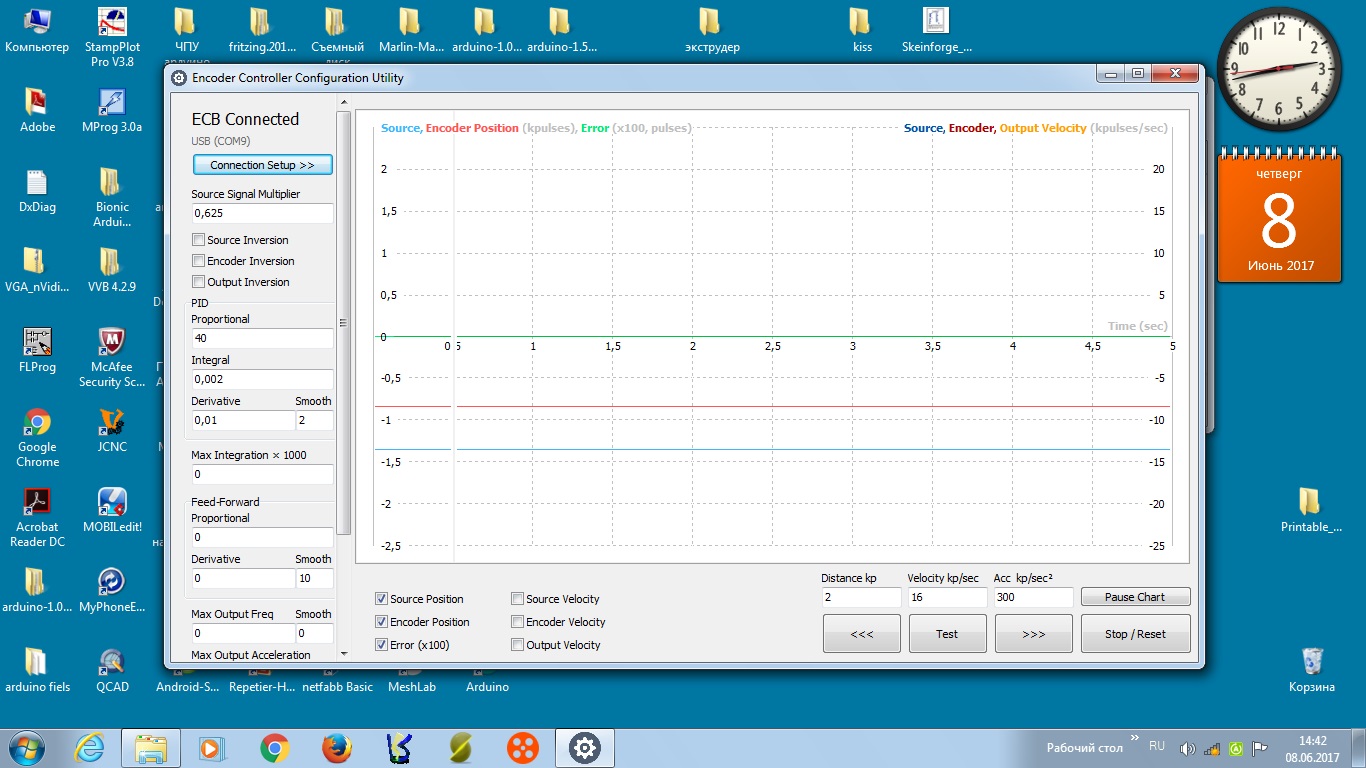Select the Skeinforge_ file on the desktop
Screen dimensions: 1366x768
(x=936, y=30)
